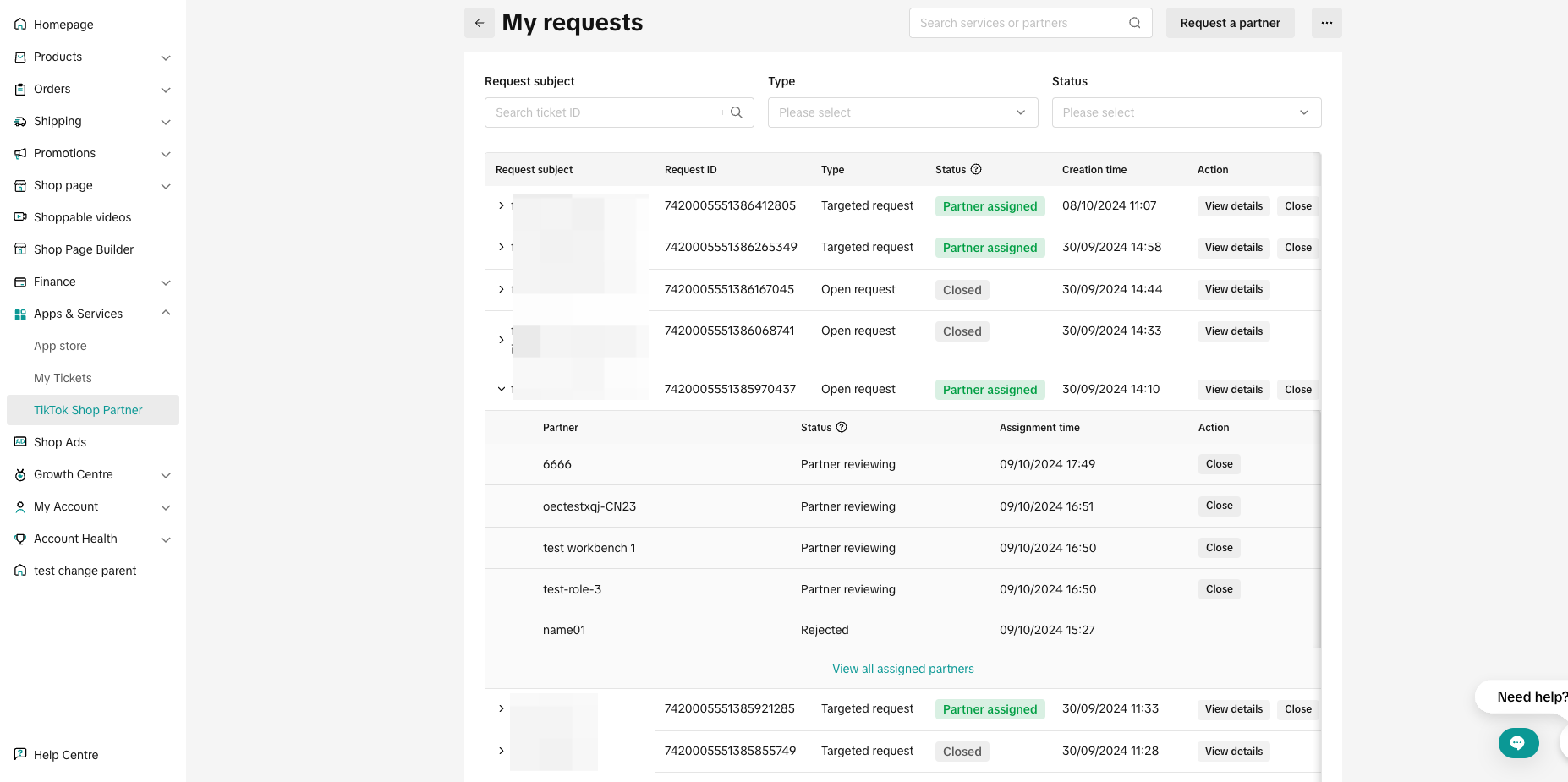Go to Shop Ads in the sidebar
This screenshot has width=1568, height=782.
coord(60,442)
